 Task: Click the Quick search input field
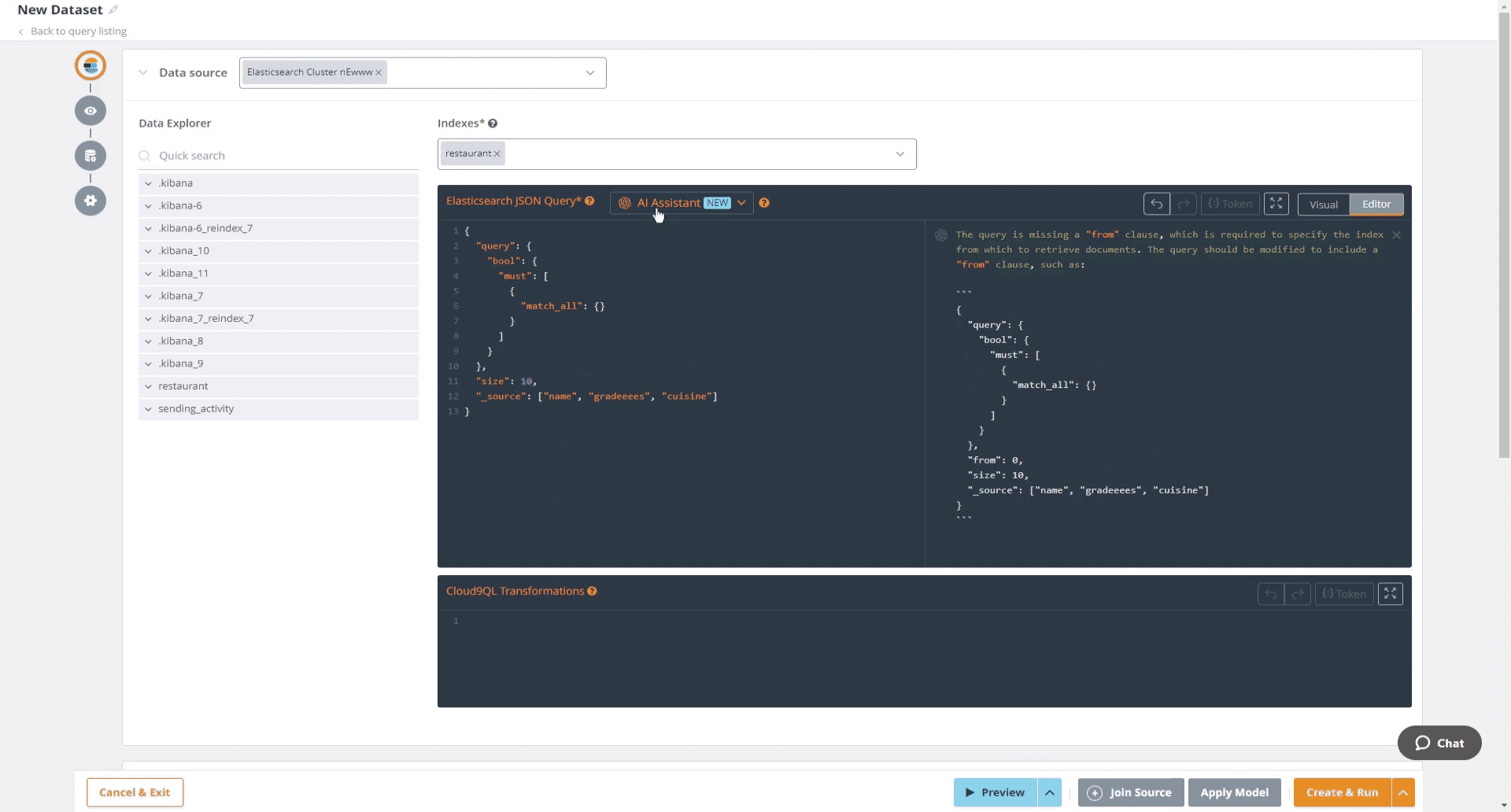(283, 156)
